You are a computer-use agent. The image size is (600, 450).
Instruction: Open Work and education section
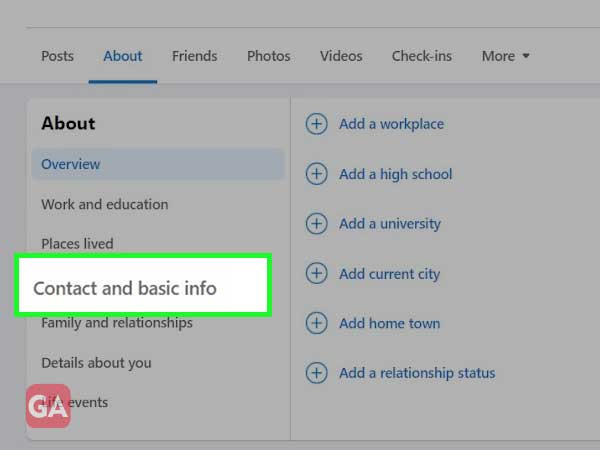pyautogui.click(x=104, y=204)
